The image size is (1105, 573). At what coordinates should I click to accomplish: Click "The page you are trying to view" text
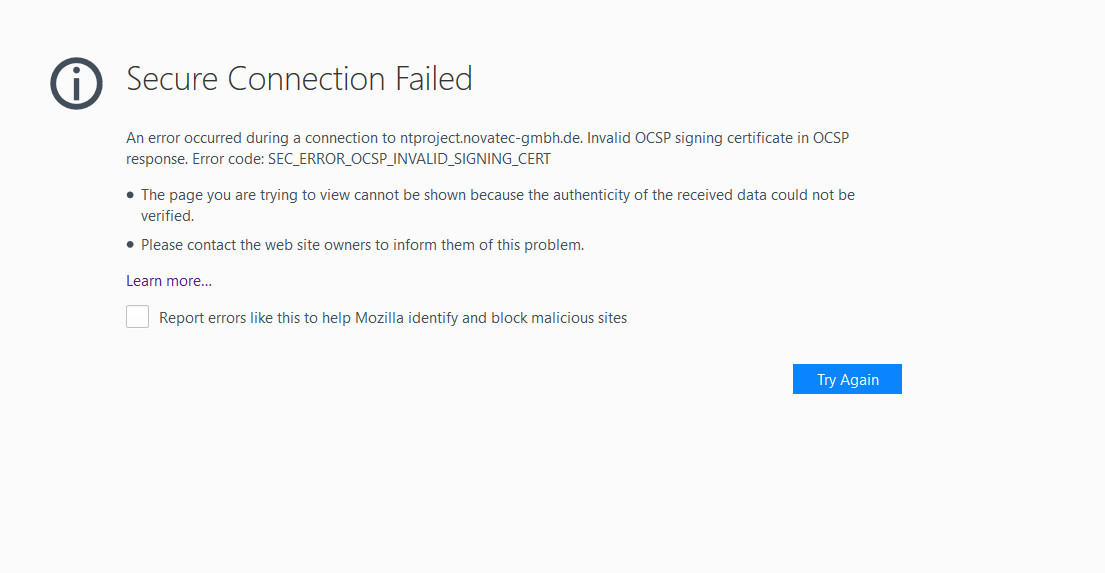tap(245, 195)
